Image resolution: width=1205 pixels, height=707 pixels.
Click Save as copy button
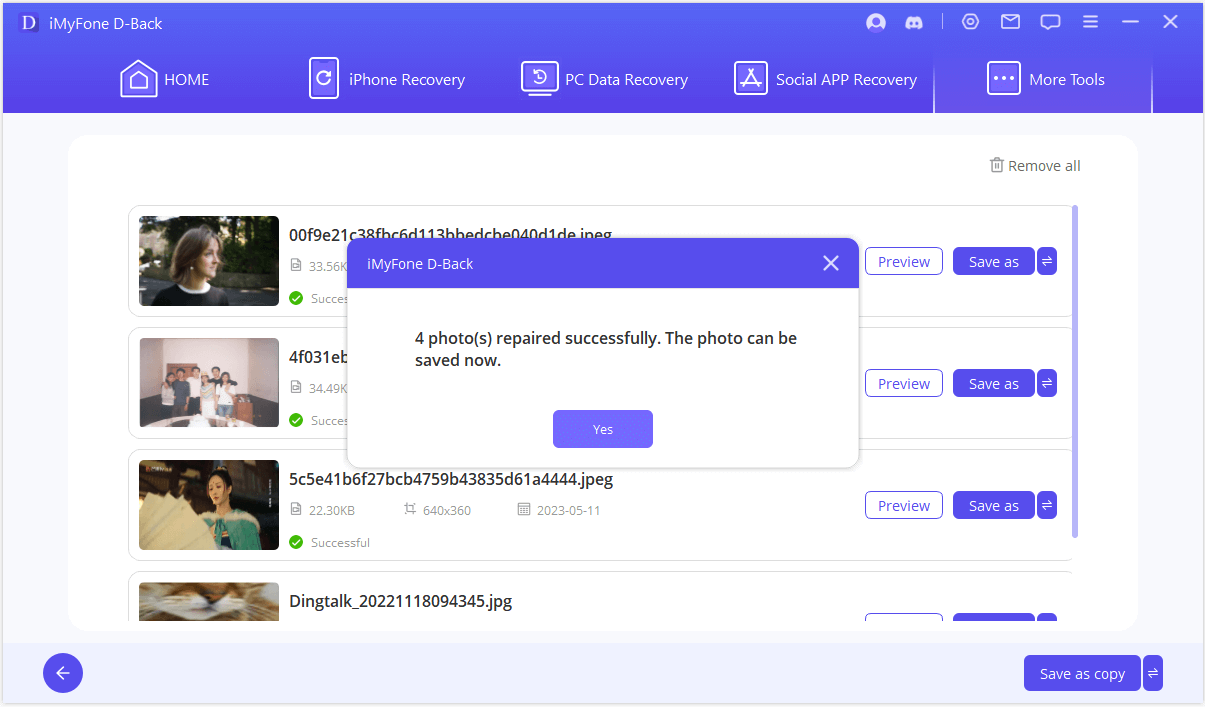click(1082, 673)
